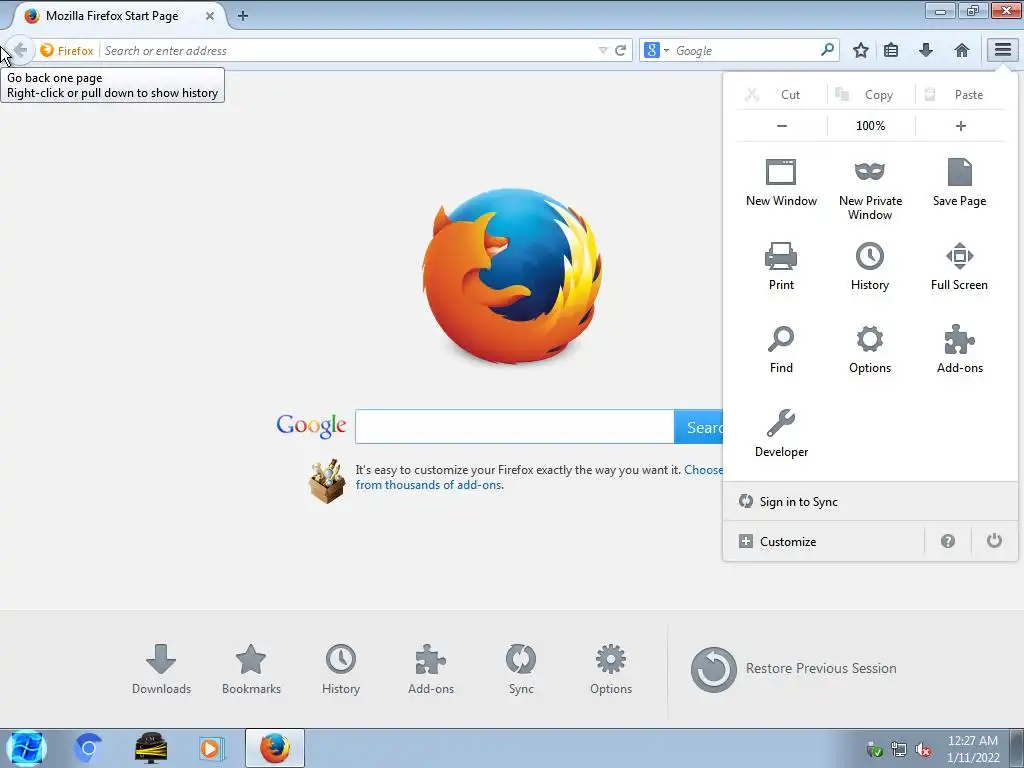Open a New Private Window
The height and width of the screenshot is (768, 1024).
(870, 189)
